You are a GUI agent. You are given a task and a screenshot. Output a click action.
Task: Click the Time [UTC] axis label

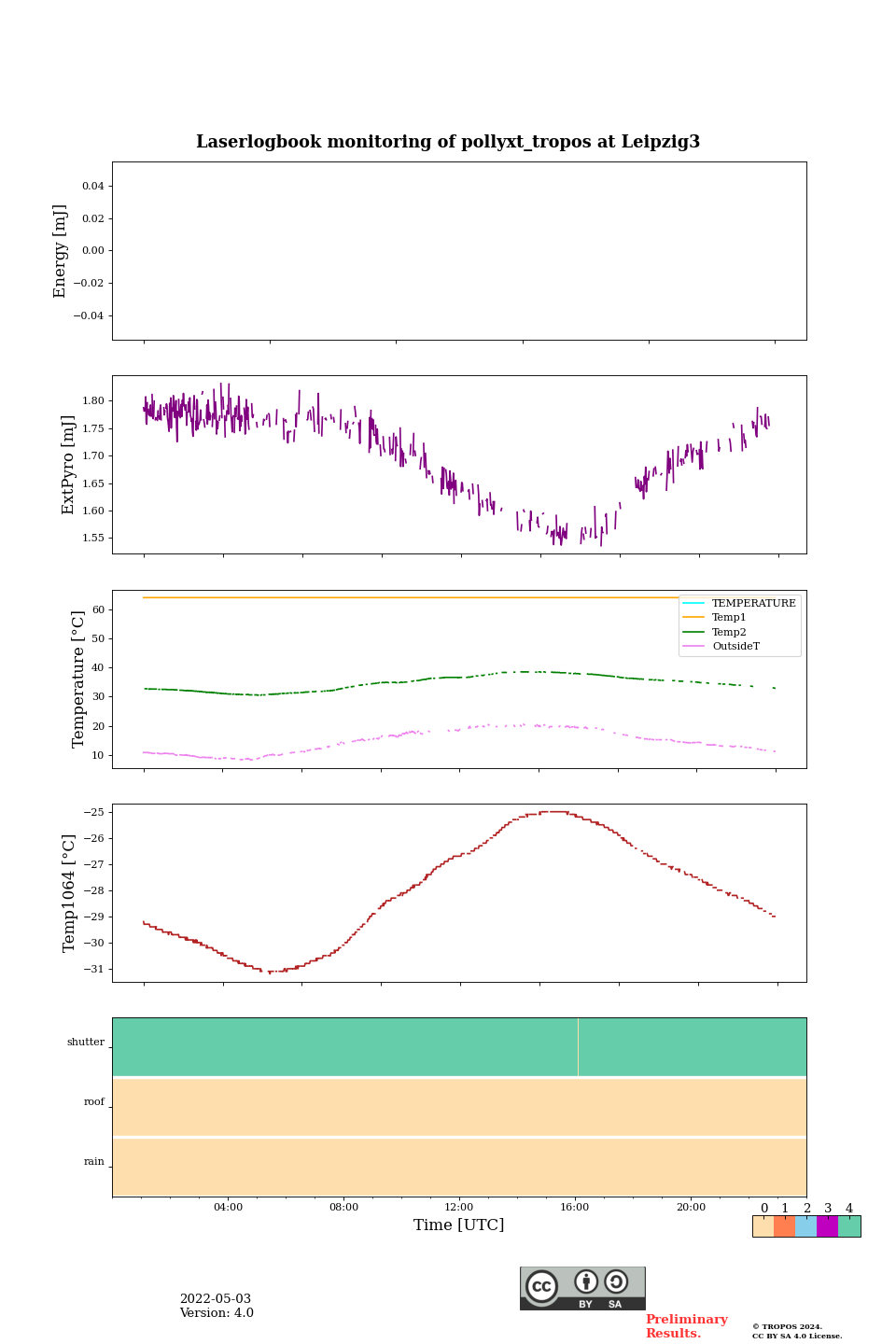click(459, 1225)
